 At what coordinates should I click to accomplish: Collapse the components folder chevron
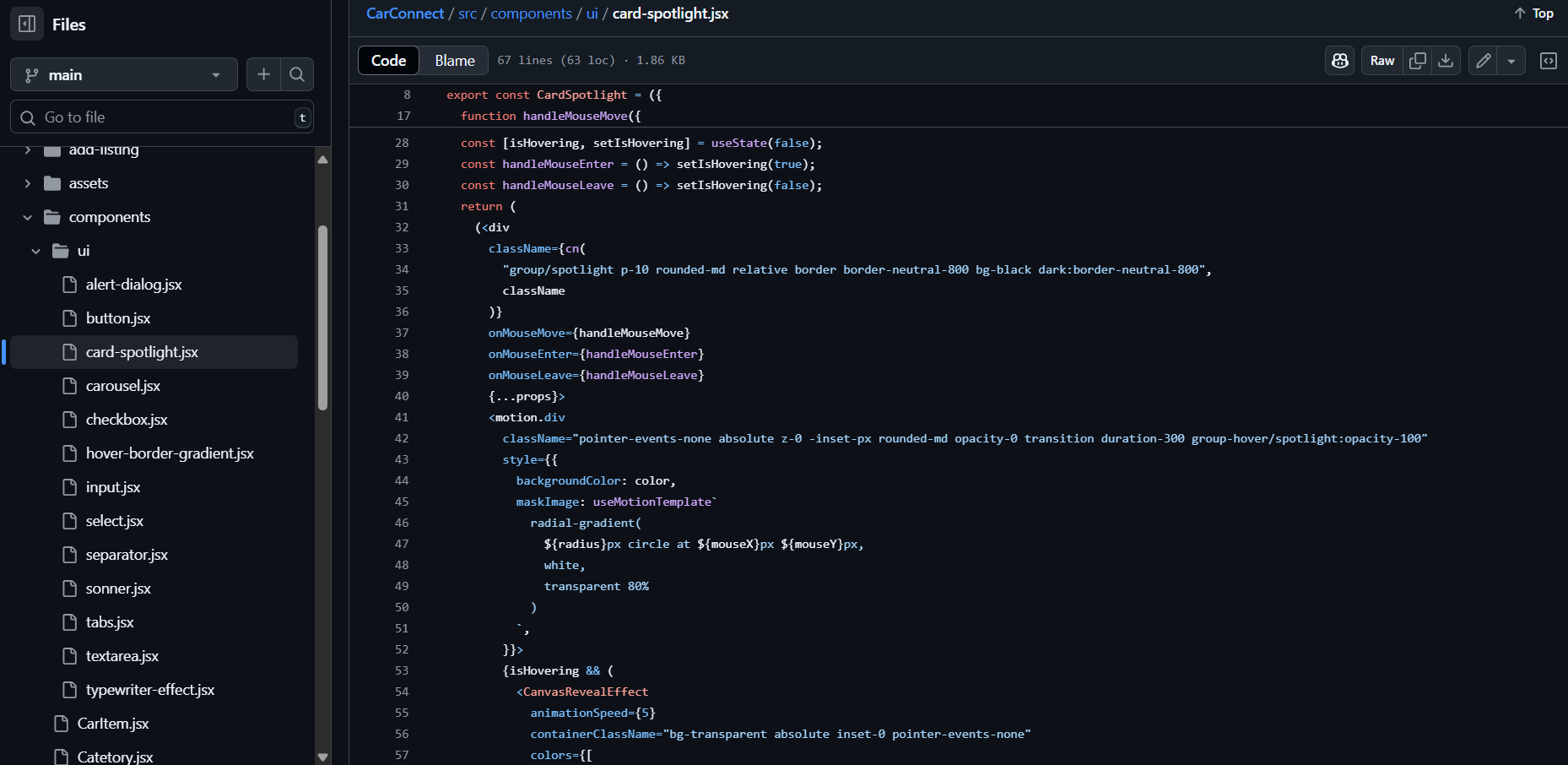28,217
